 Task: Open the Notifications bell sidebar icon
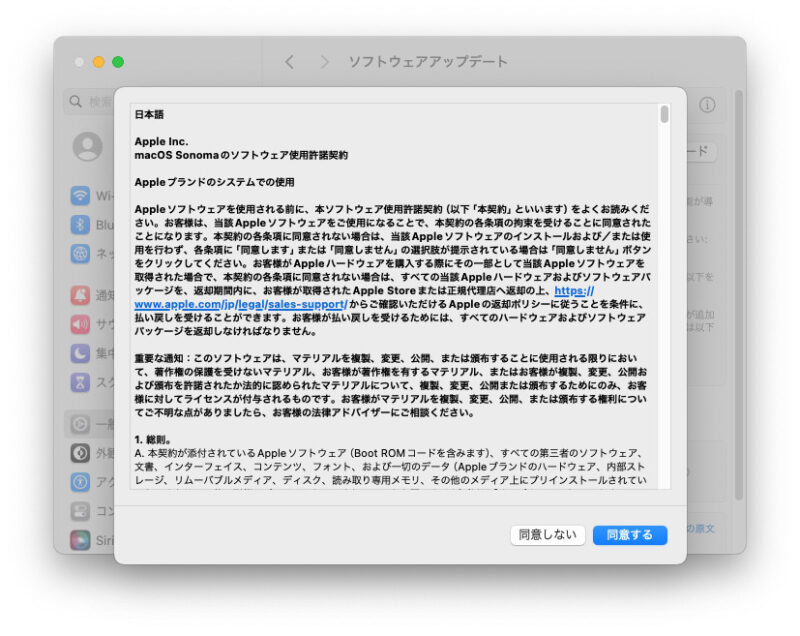point(80,295)
